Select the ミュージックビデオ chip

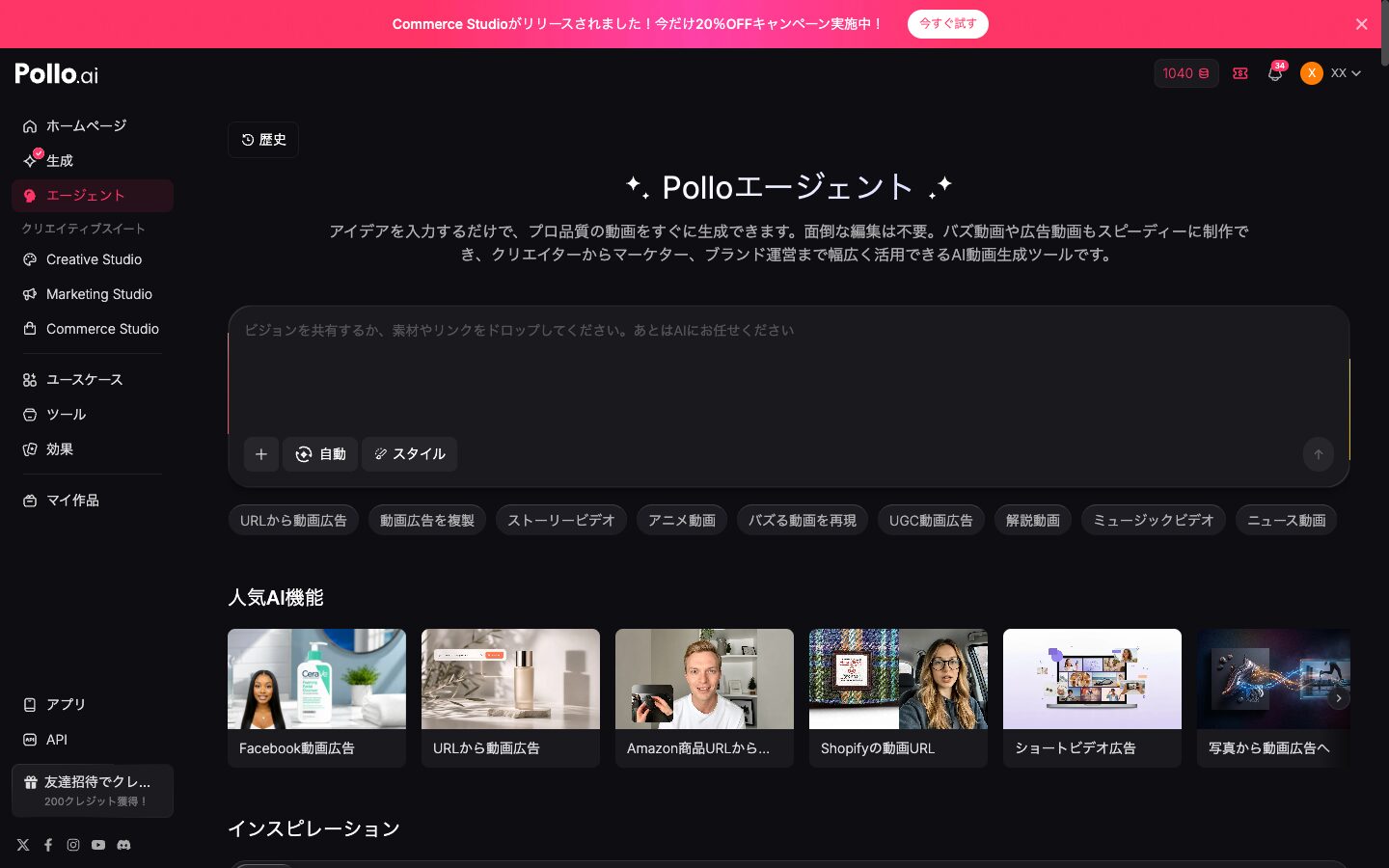tap(1154, 521)
